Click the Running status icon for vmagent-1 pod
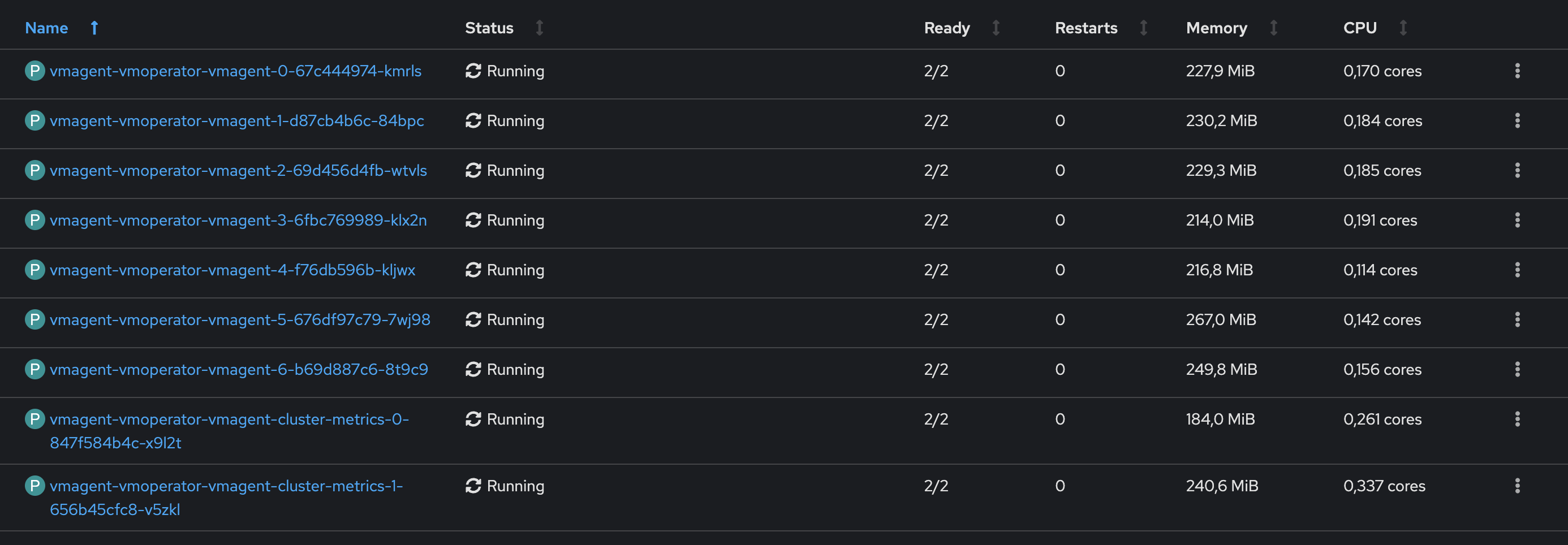The height and width of the screenshot is (545, 1568). (473, 120)
